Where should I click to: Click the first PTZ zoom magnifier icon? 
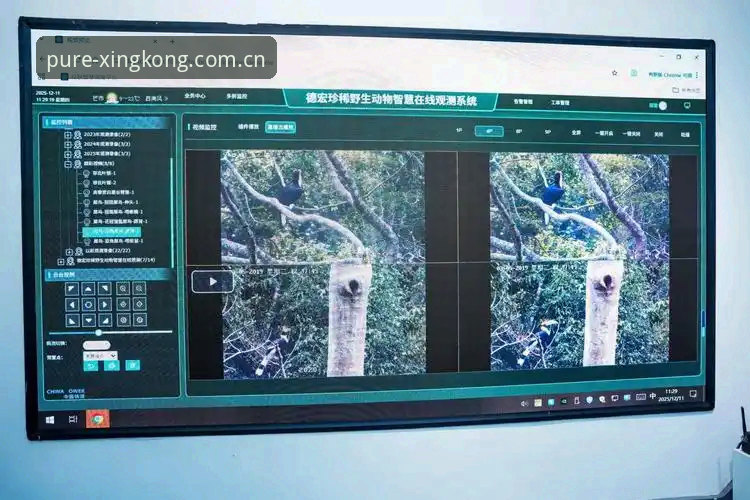[x=123, y=289]
